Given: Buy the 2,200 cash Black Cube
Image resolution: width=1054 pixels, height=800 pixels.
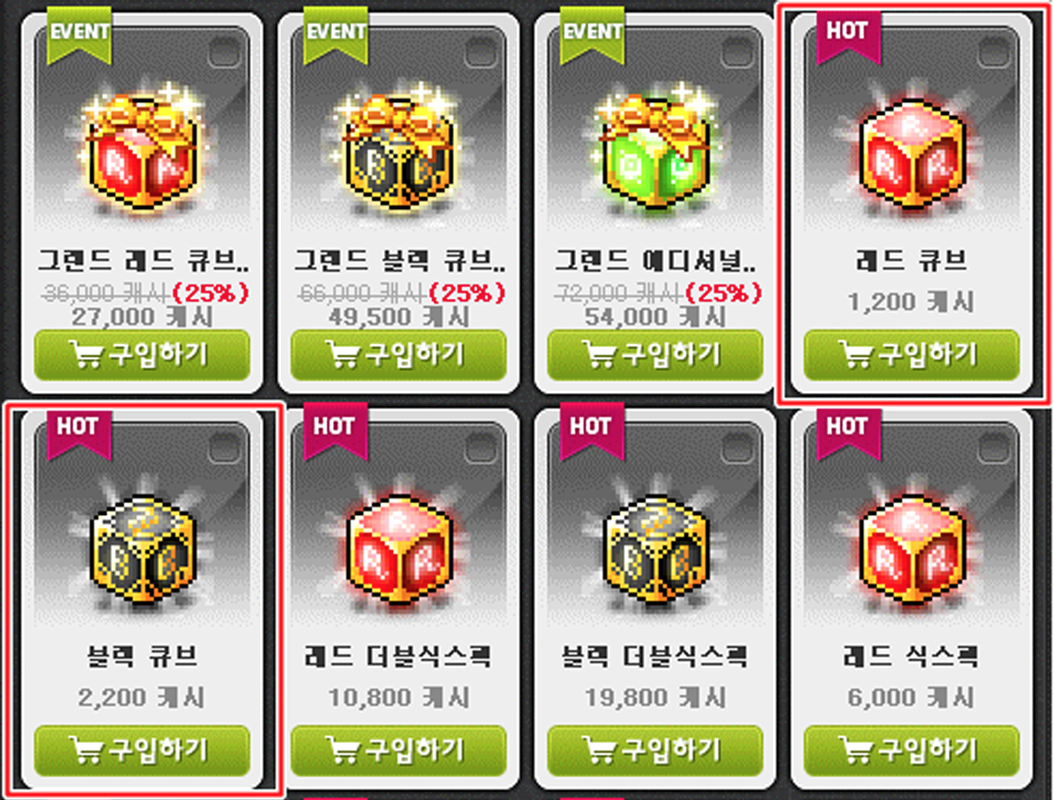Looking at the screenshot, I should 142,750.
